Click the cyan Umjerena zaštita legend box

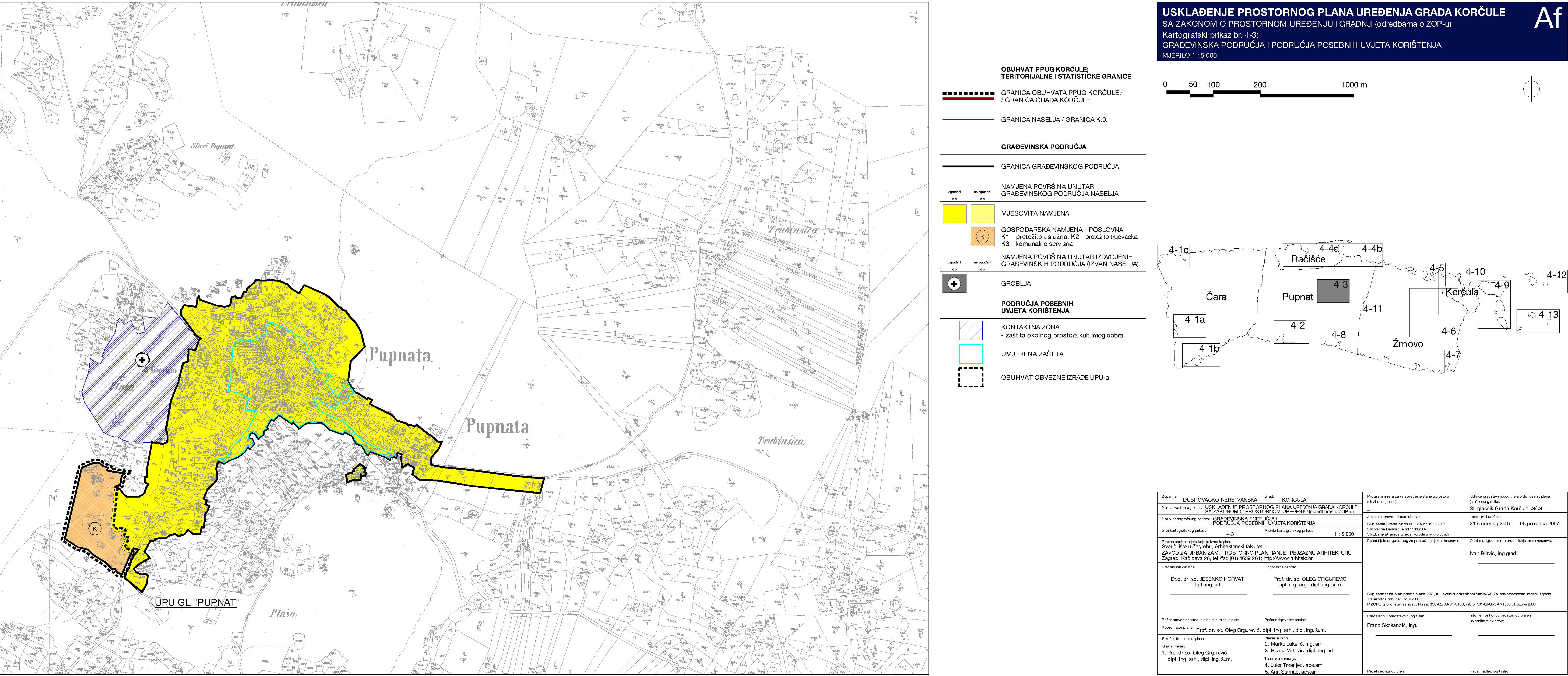(970, 354)
